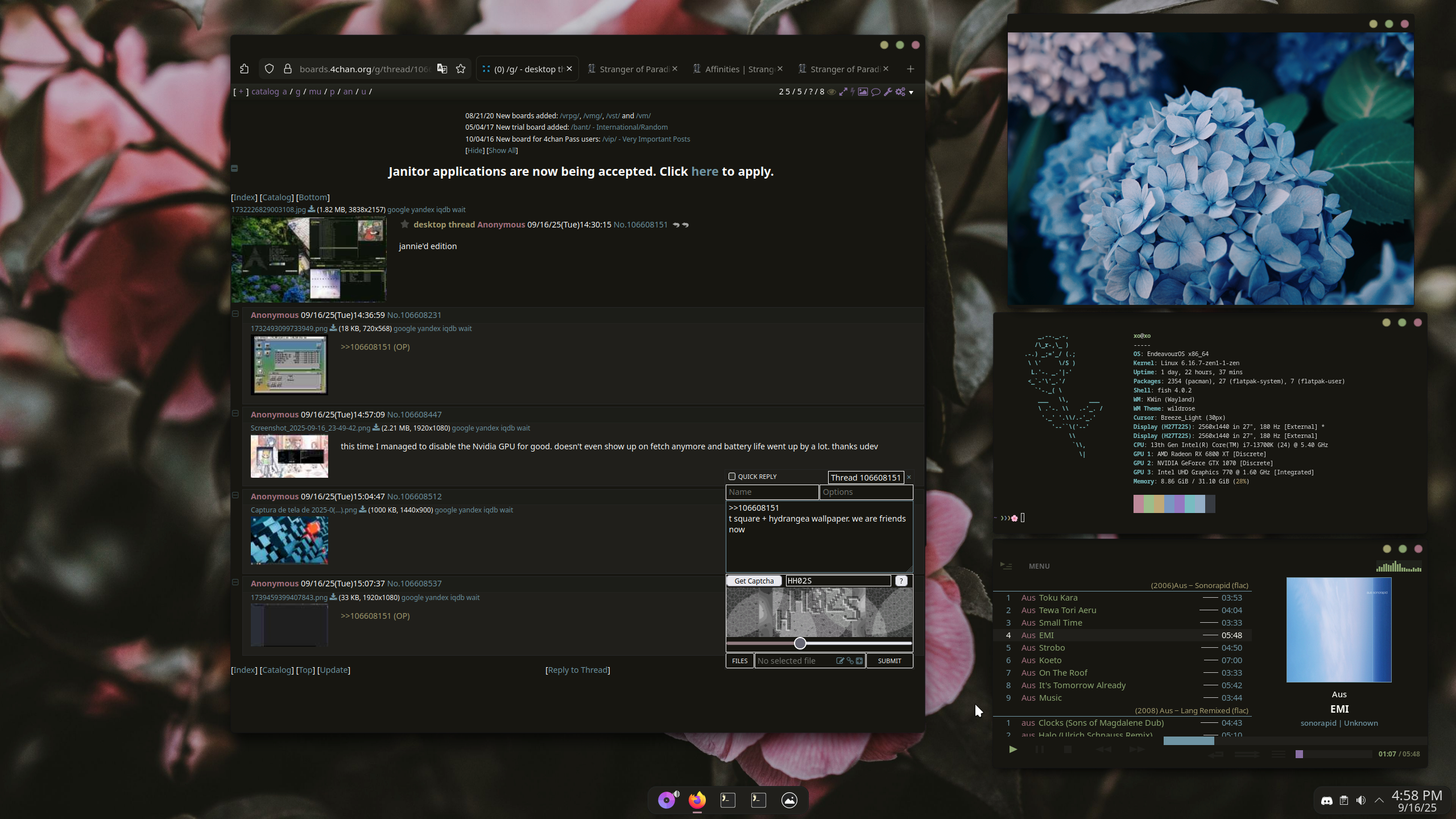Viewport: 1456px width, 819px height.
Task: Click the SUBMIT button
Action: click(890, 661)
